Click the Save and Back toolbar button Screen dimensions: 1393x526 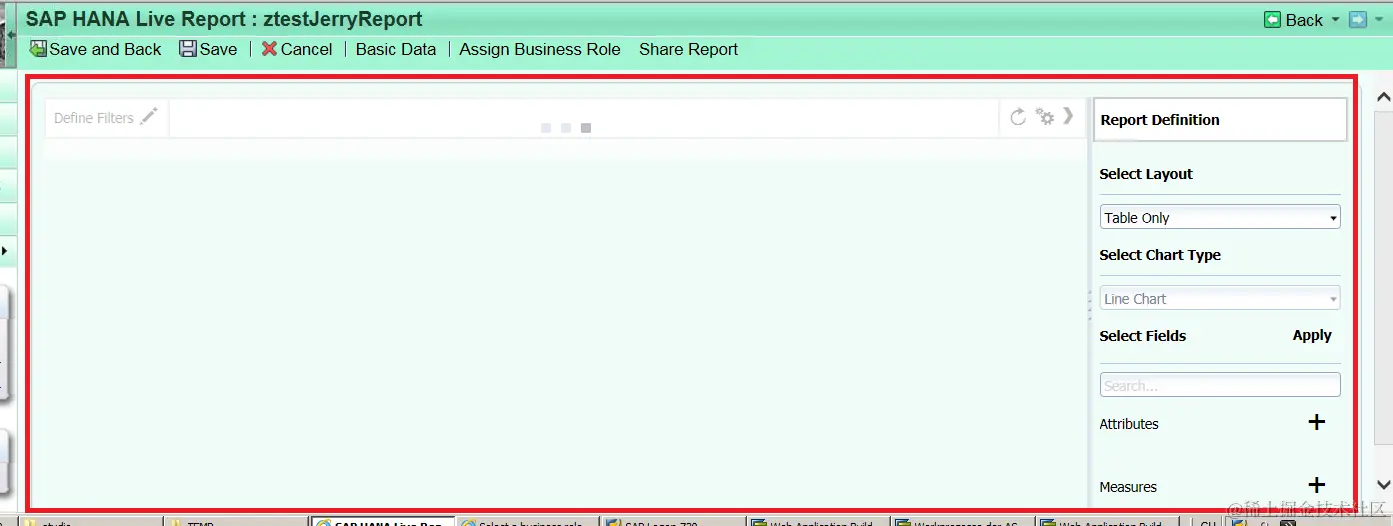point(96,49)
